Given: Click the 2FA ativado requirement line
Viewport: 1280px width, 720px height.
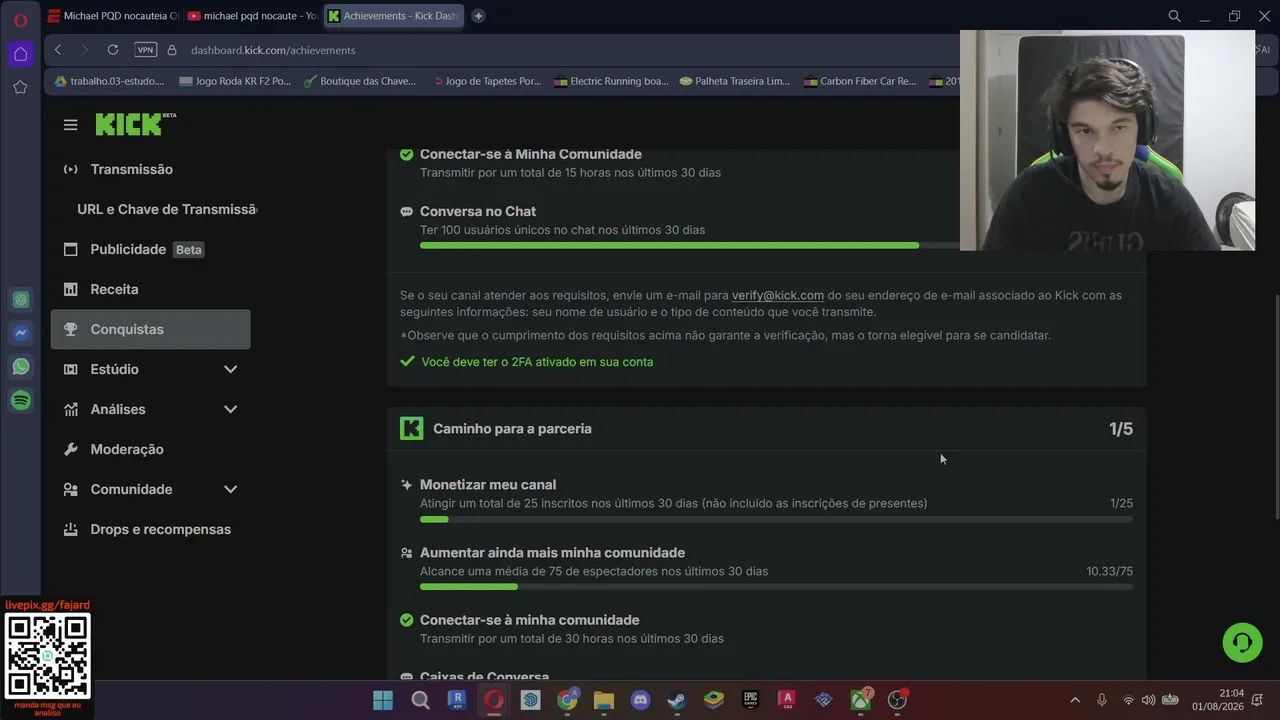Looking at the screenshot, I should point(527,361).
